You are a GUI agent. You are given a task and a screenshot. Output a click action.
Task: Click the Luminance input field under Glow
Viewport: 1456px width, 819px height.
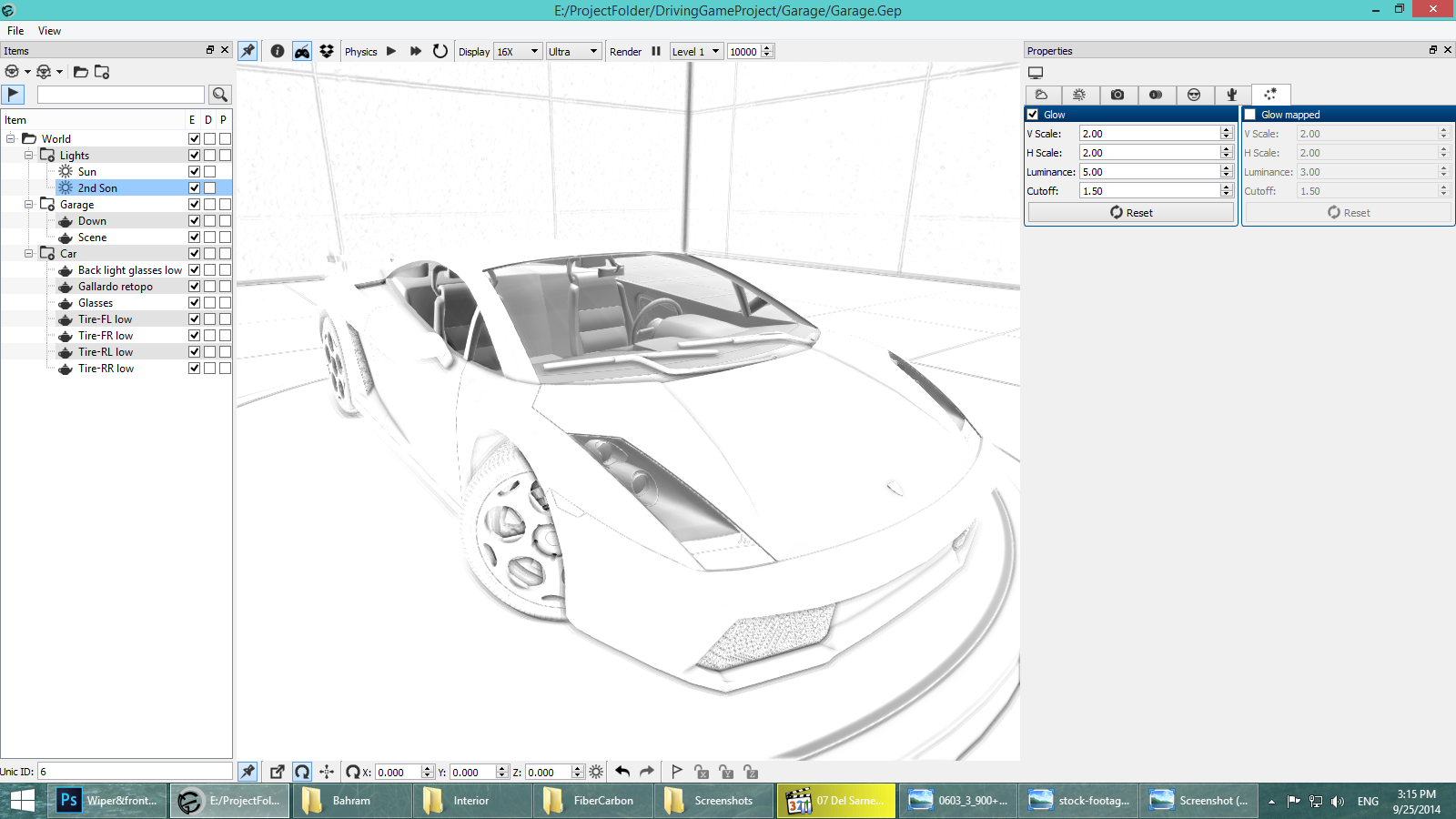coord(1149,172)
